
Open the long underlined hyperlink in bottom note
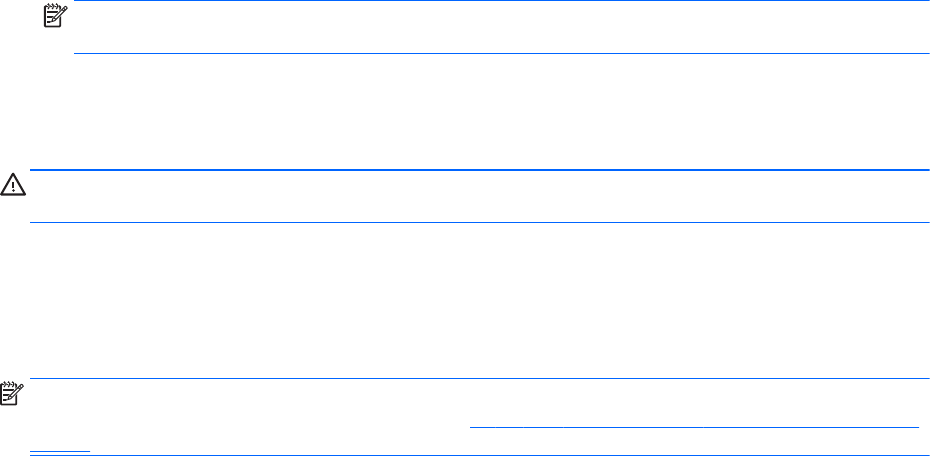694,426
